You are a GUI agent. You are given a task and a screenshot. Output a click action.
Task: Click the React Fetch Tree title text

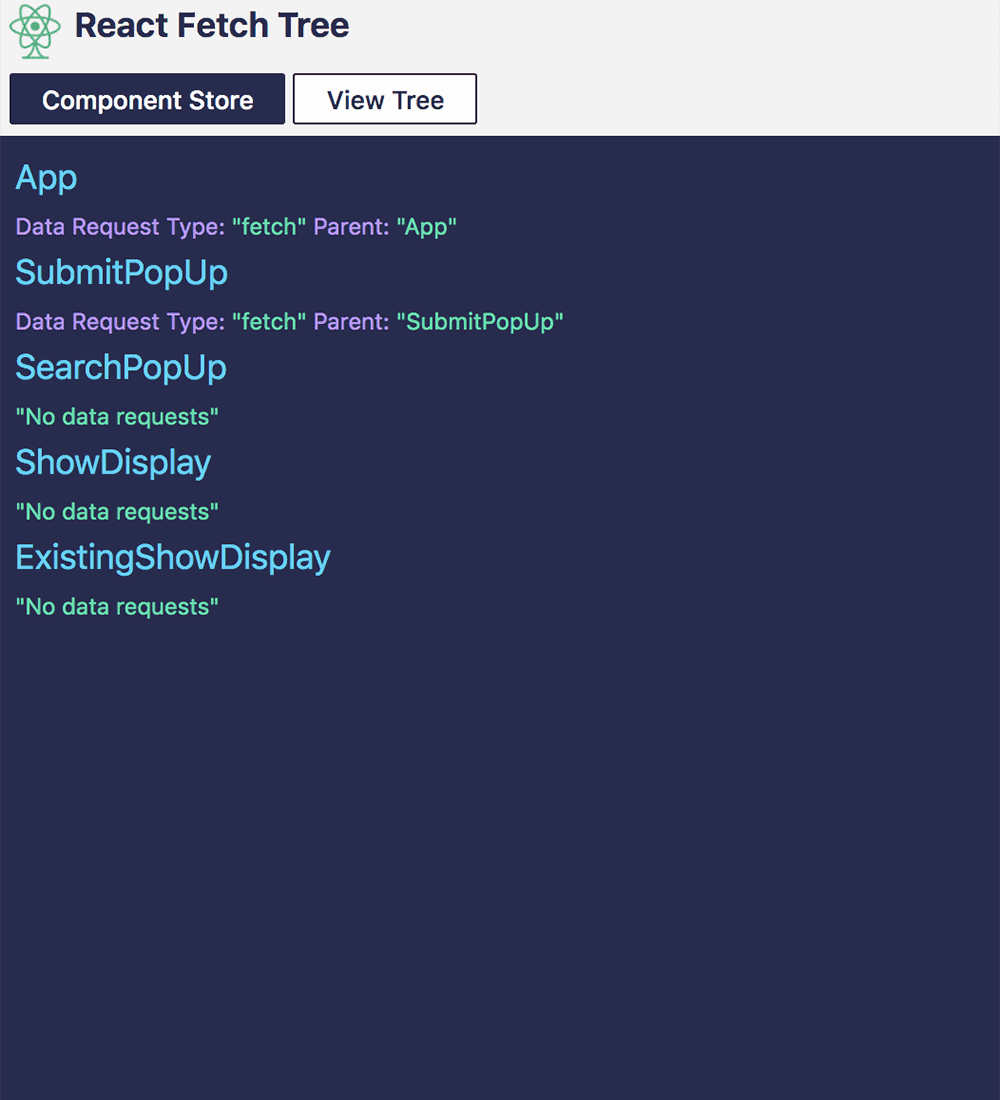211,26
